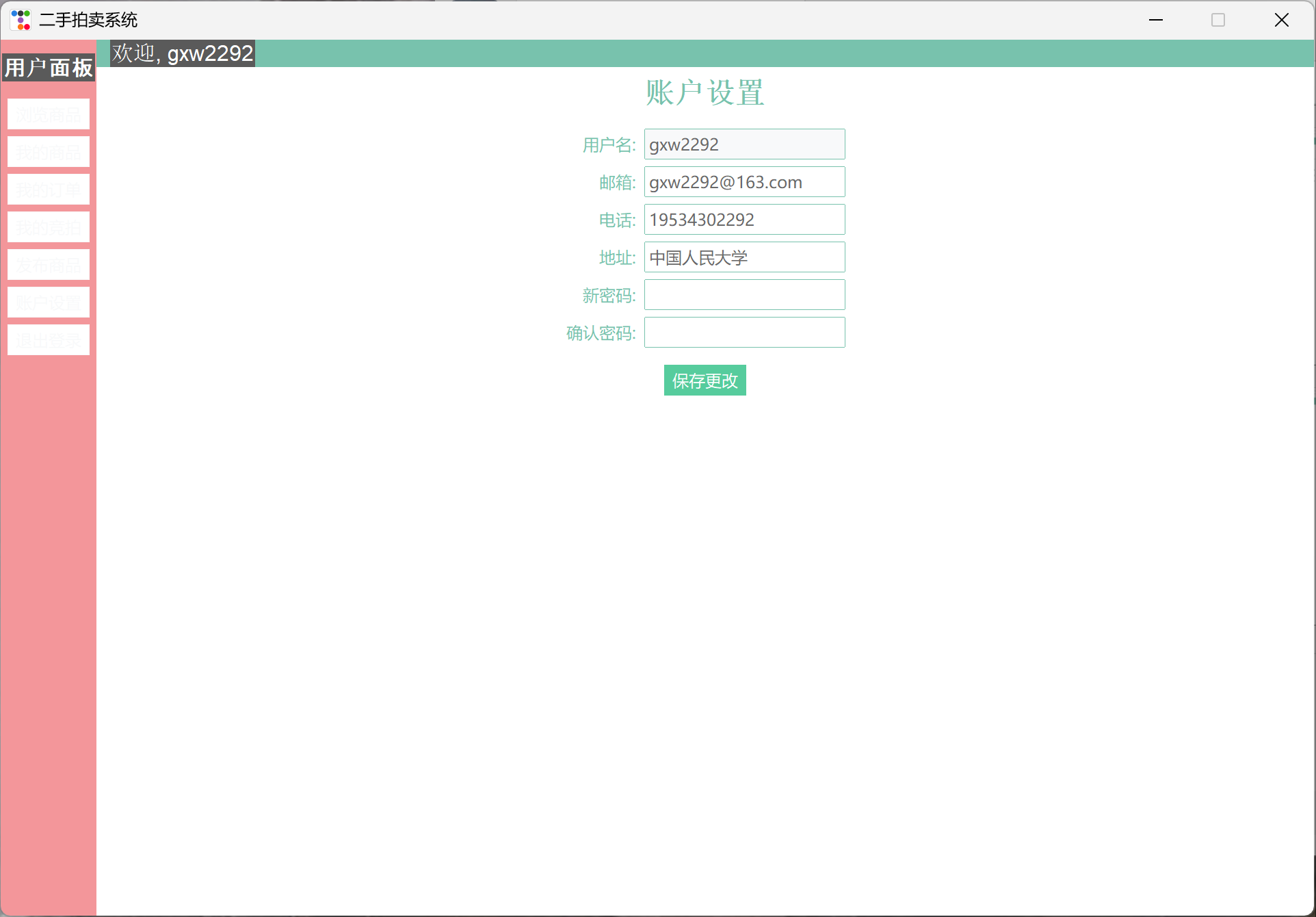Screen dimensions: 1316x917
Task: Click 退出登录 to log out
Action: (x=49, y=340)
